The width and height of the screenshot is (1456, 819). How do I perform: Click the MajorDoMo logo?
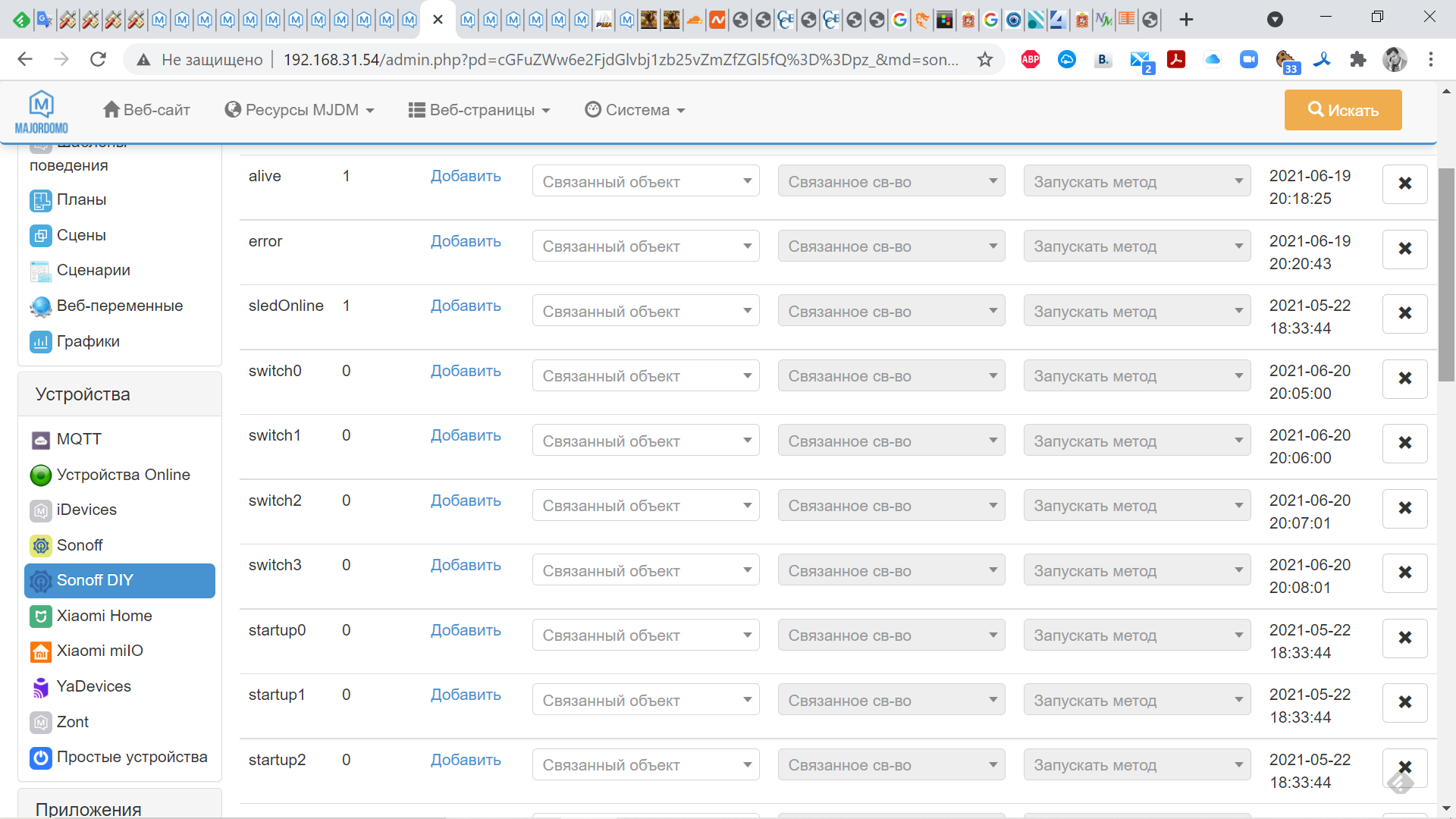(42, 111)
